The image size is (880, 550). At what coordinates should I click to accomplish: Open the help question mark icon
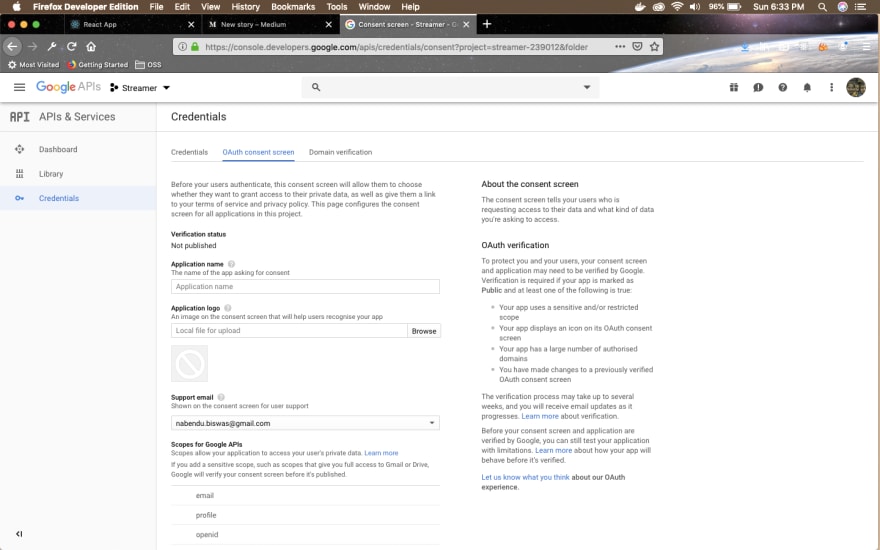(782, 87)
